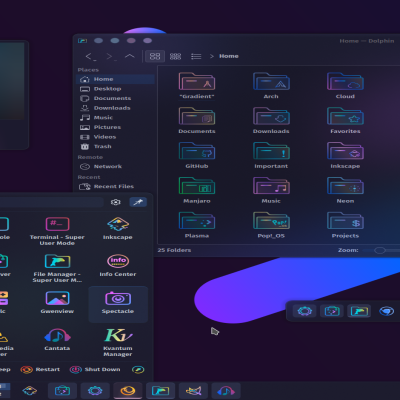
Task: Click Restart in launcher footer
Action: click(x=40, y=369)
